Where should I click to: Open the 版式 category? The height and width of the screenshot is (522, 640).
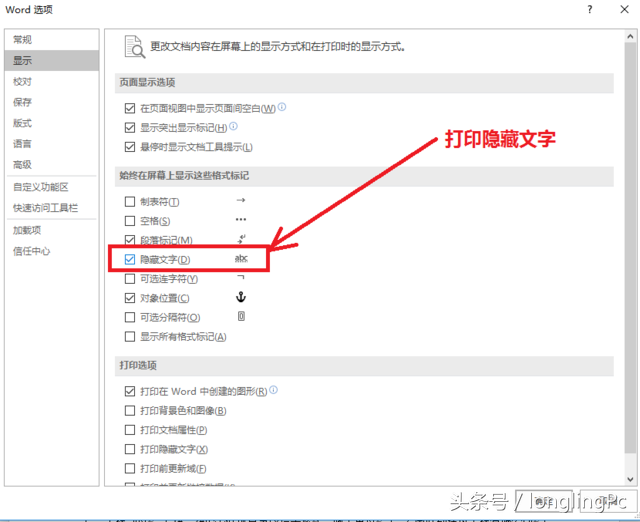tap(51, 123)
